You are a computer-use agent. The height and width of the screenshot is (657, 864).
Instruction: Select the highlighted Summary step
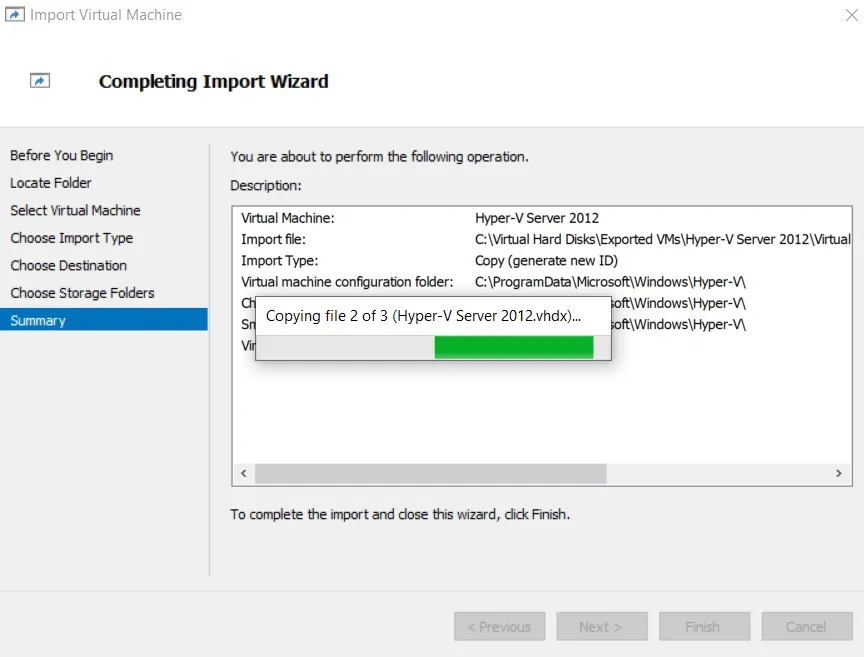[38, 321]
